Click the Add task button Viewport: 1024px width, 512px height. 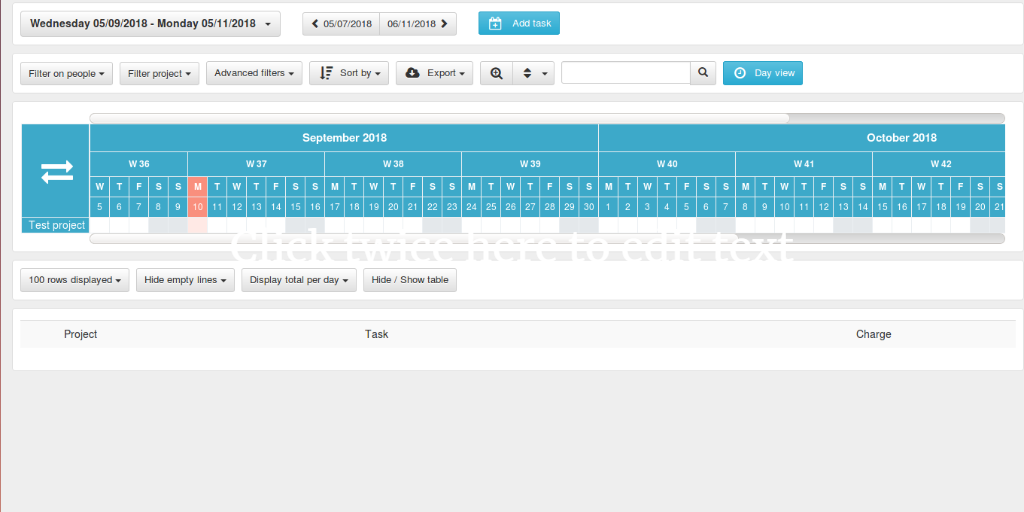point(519,23)
